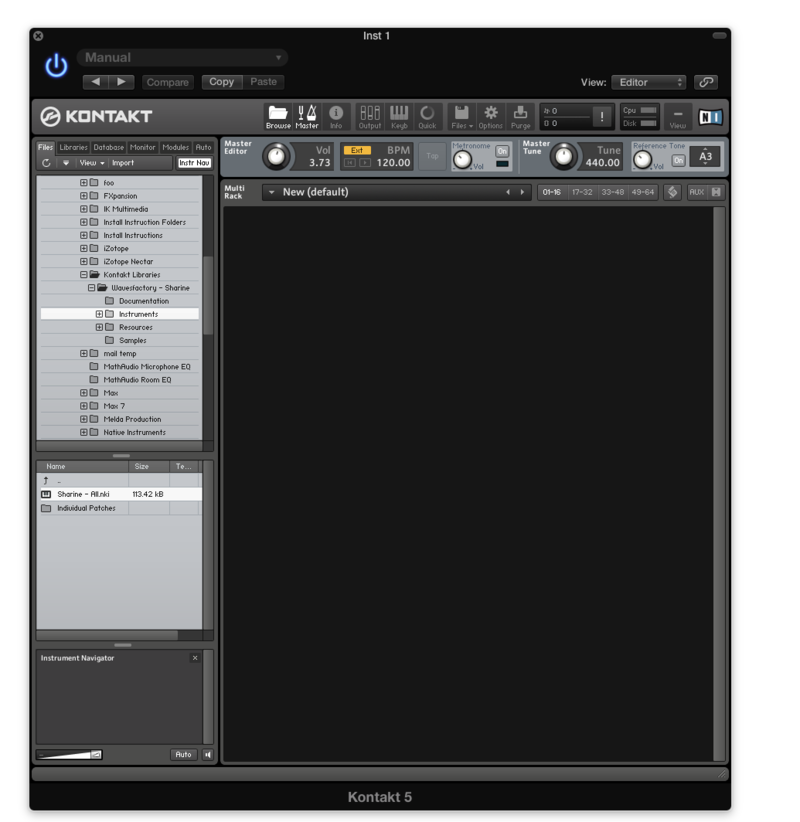The height and width of the screenshot is (822, 800).
Task: Expand the Instruments folder node
Action: (99, 314)
